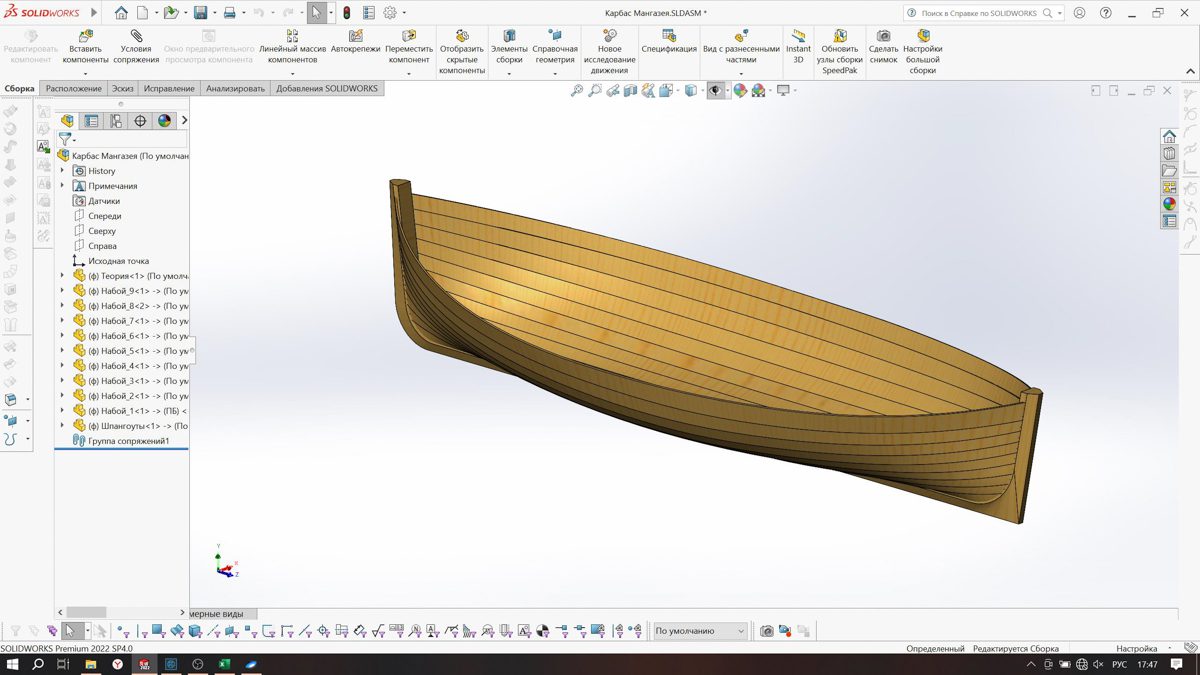Toggle Show Hidden Components (Отобразить скрытые компоненты)
The width and height of the screenshot is (1200, 675).
461,36
